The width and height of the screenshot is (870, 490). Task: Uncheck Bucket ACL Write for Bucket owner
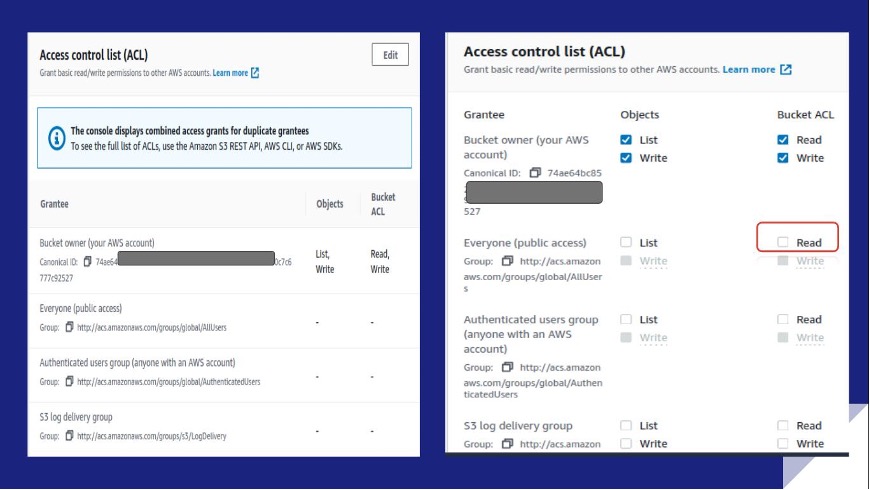783,158
